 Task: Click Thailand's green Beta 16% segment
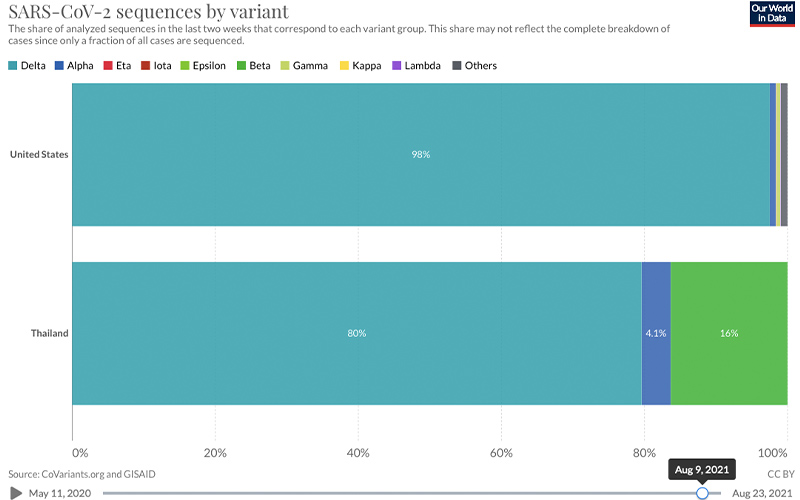(x=728, y=333)
